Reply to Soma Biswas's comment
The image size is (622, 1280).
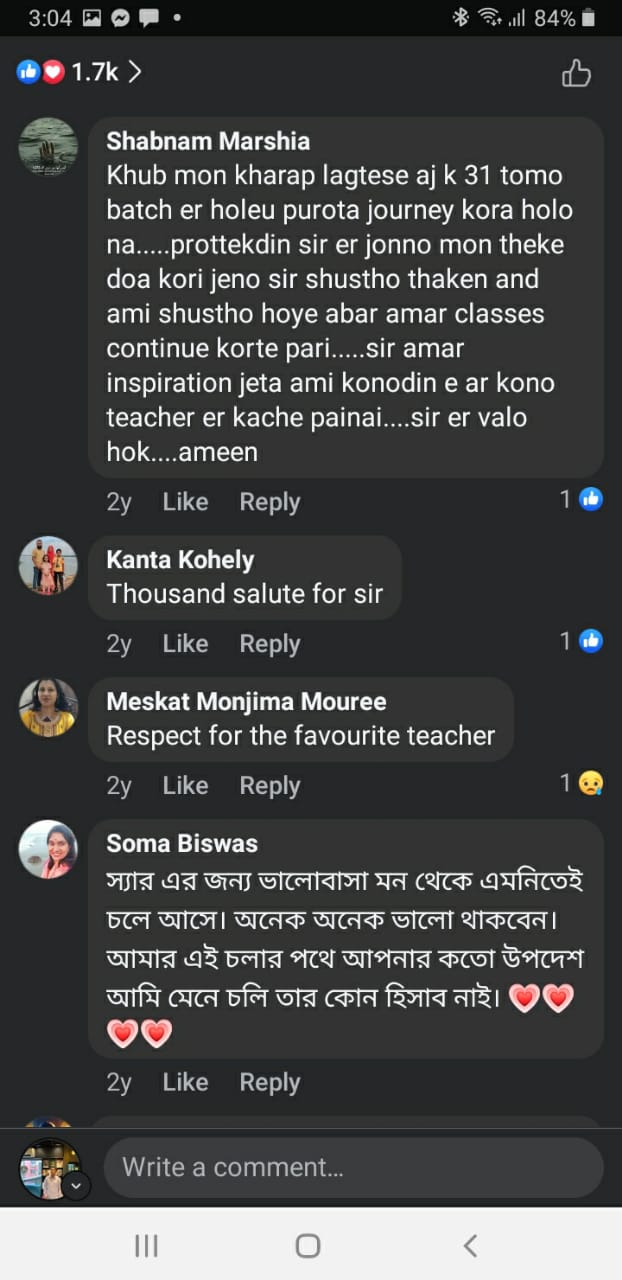click(269, 1082)
